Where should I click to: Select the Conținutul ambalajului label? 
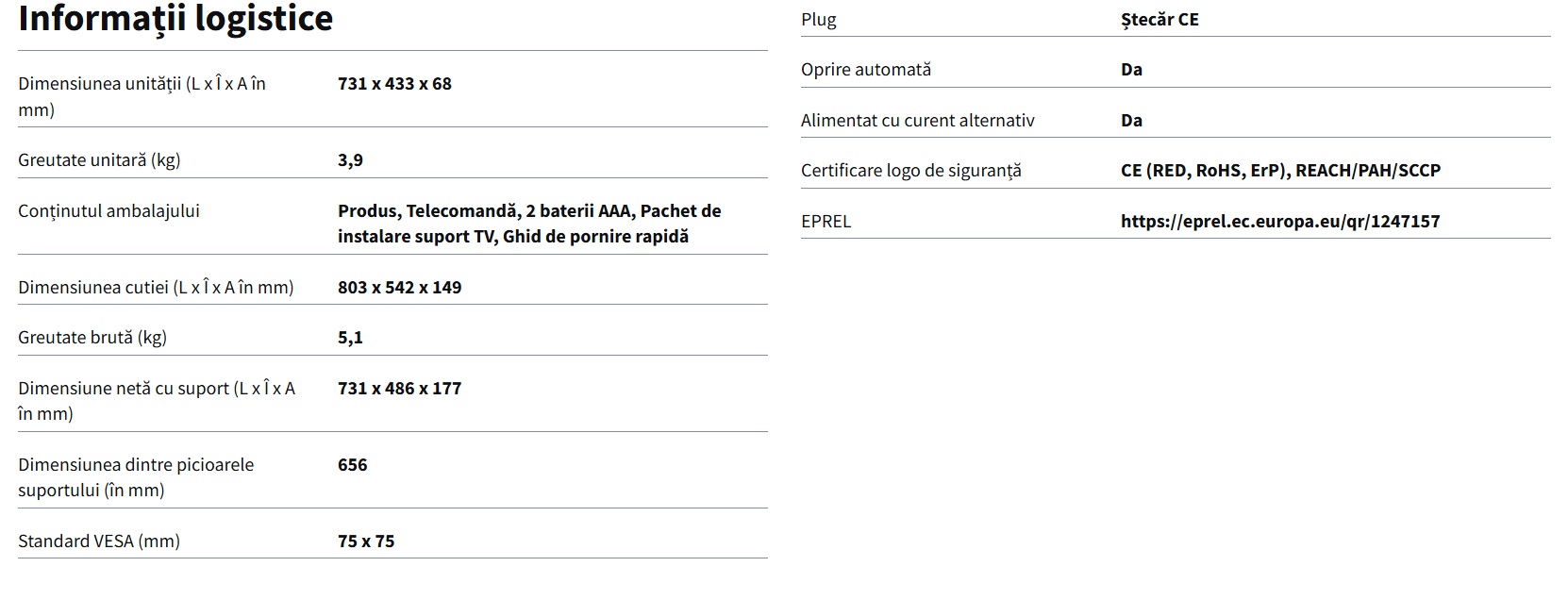tap(108, 211)
